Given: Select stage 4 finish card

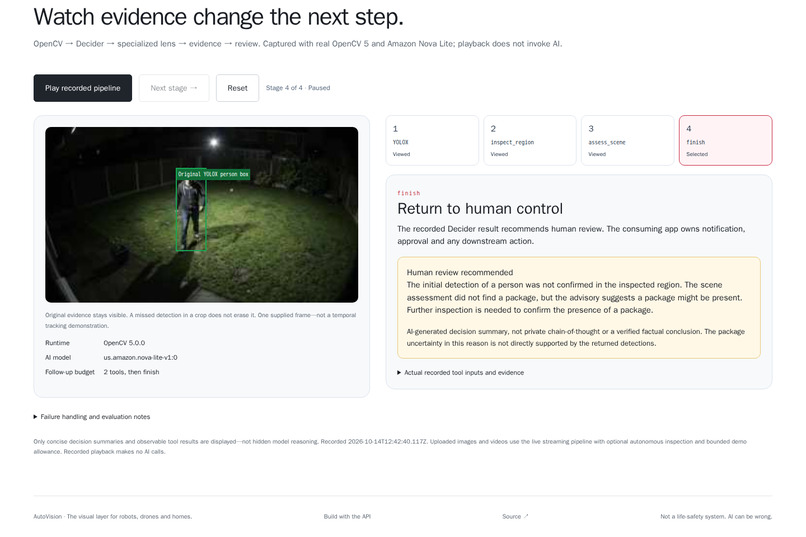Looking at the screenshot, I should coord(725,140).
